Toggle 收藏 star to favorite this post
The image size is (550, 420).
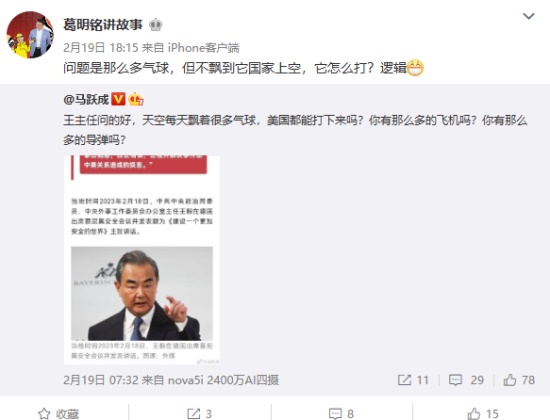tap(58, 414)
